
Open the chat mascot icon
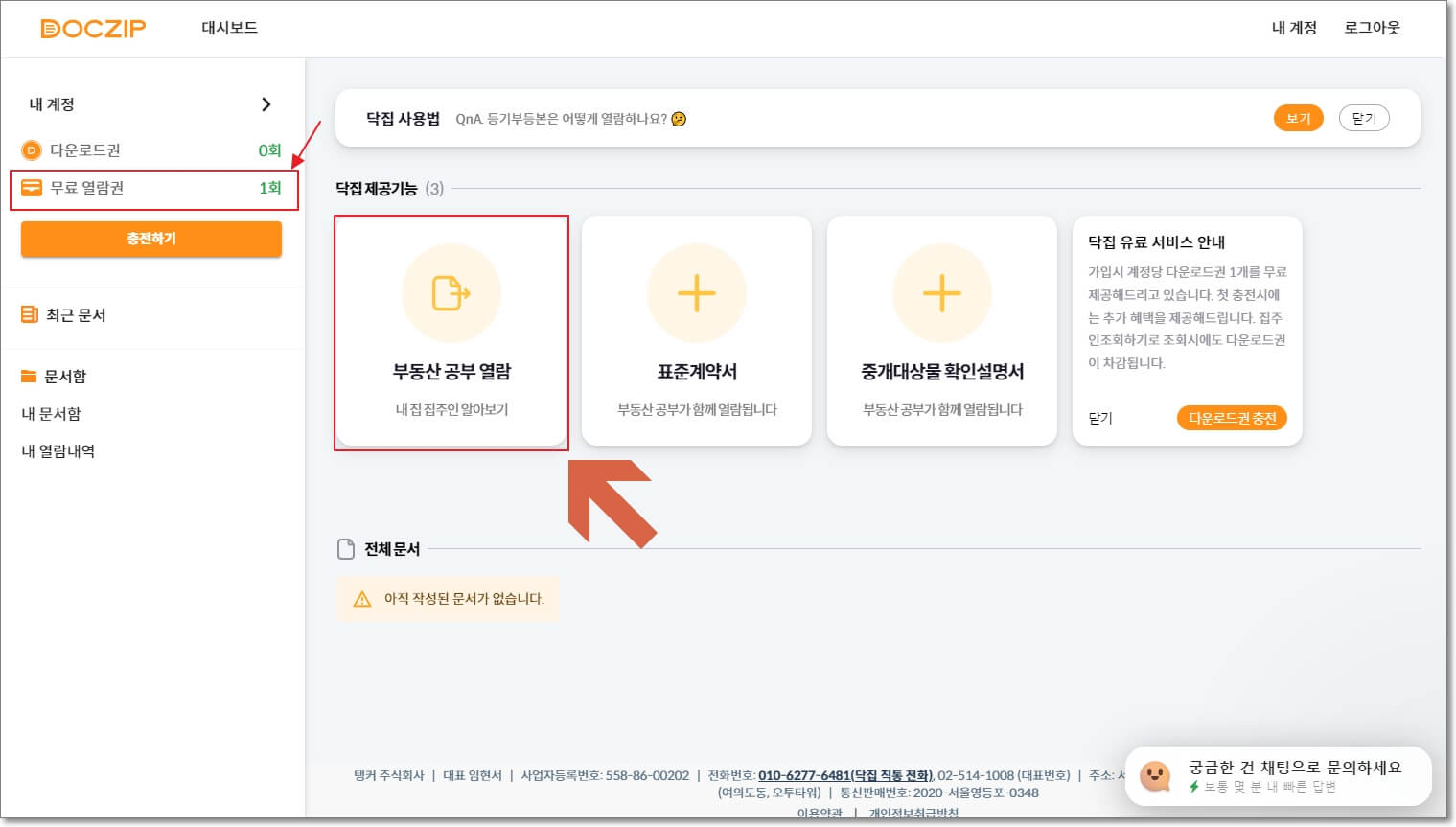click(1156, 775)
